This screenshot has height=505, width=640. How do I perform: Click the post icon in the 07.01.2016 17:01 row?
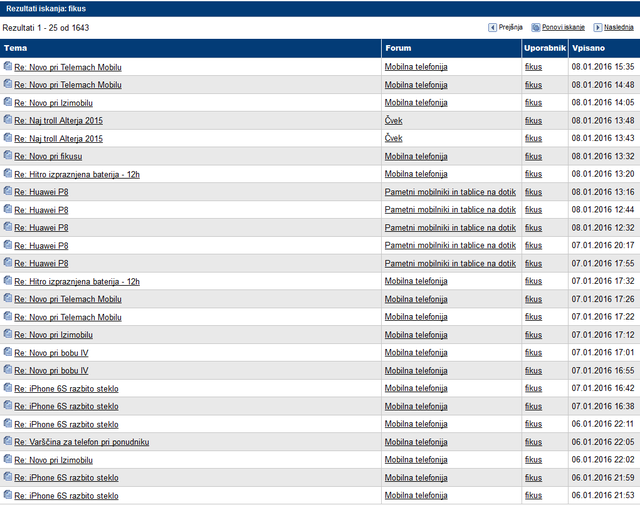pos(8,351)
